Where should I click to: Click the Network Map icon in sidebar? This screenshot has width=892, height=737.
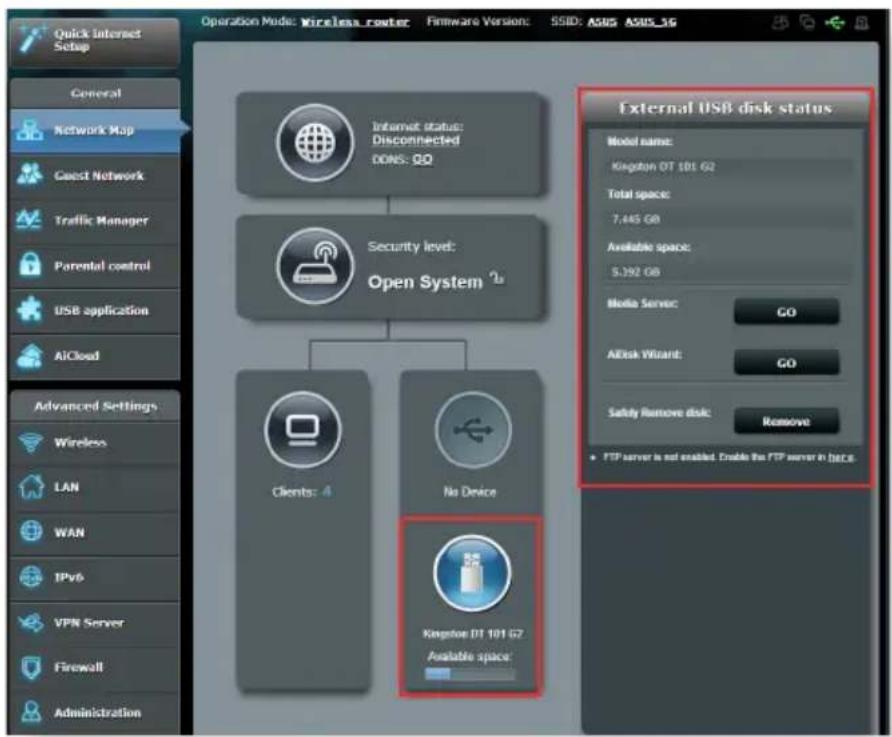[29, 130]
